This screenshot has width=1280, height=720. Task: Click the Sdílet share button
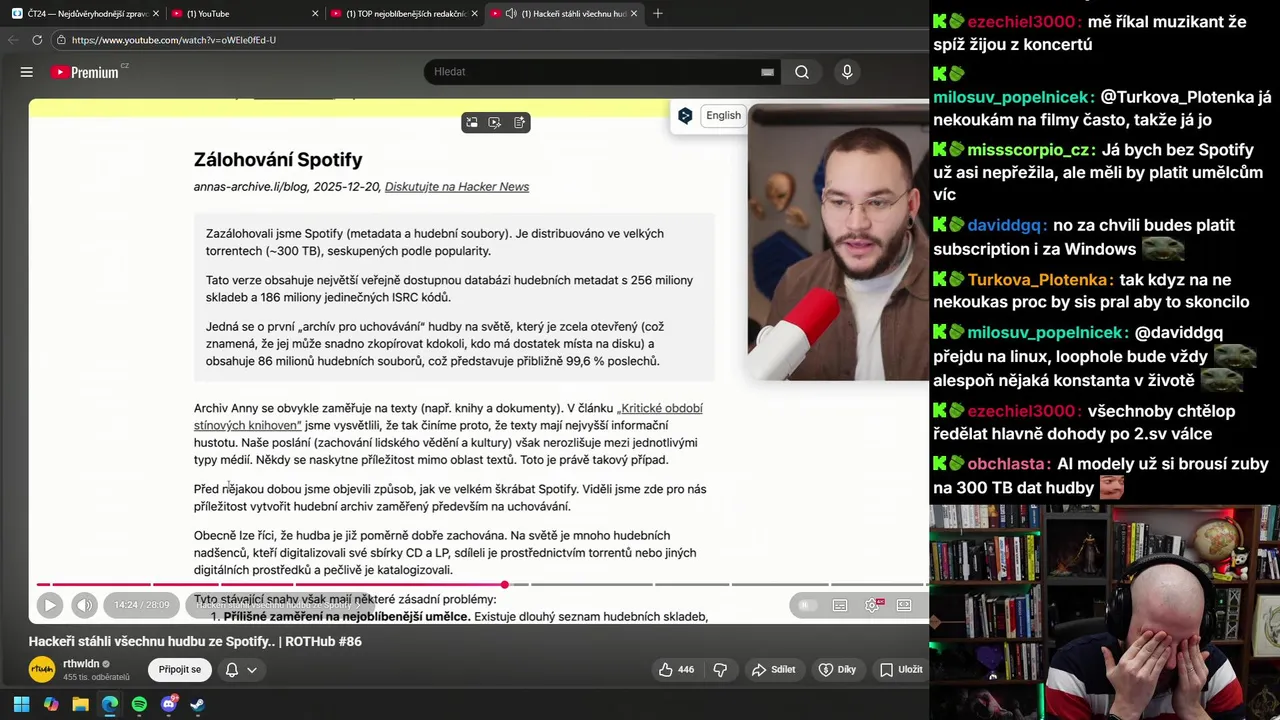(x=774, y=670)
